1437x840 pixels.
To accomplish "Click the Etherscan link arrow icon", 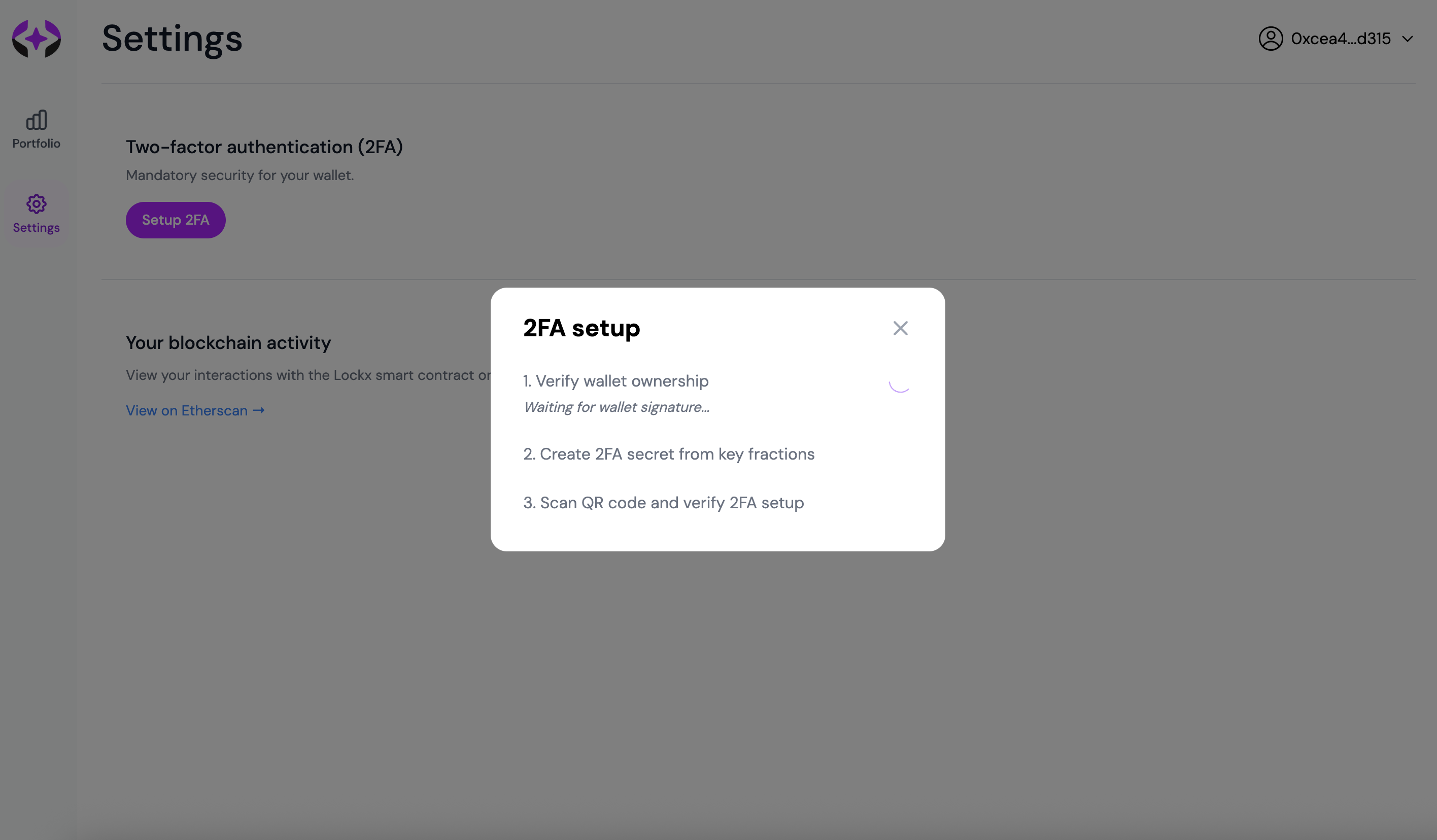I will 259,410.
